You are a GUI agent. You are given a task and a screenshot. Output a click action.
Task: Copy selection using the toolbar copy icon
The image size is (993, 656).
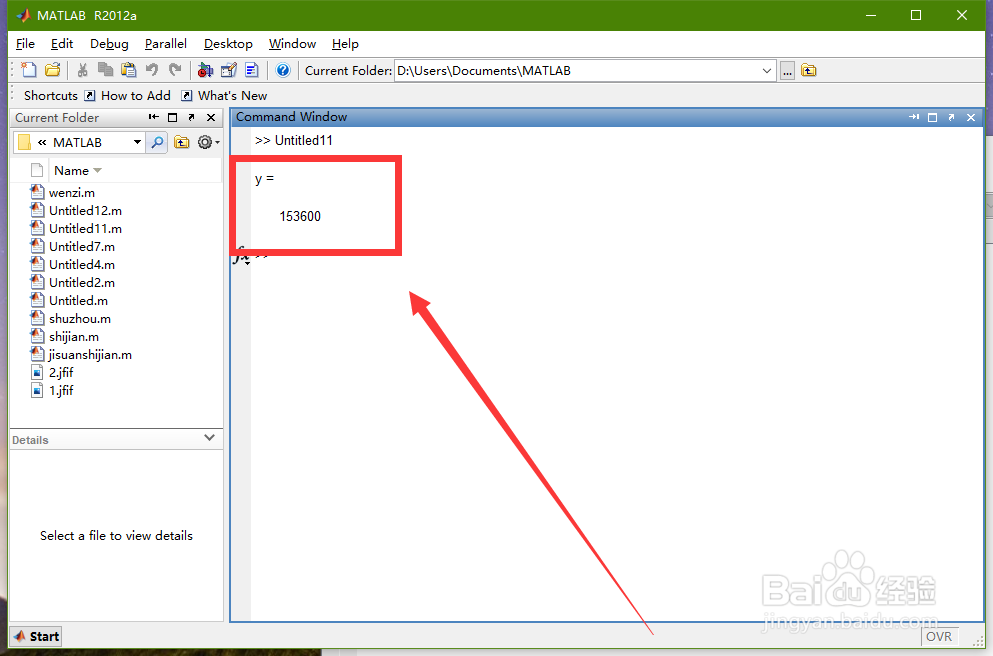[105, 70]
